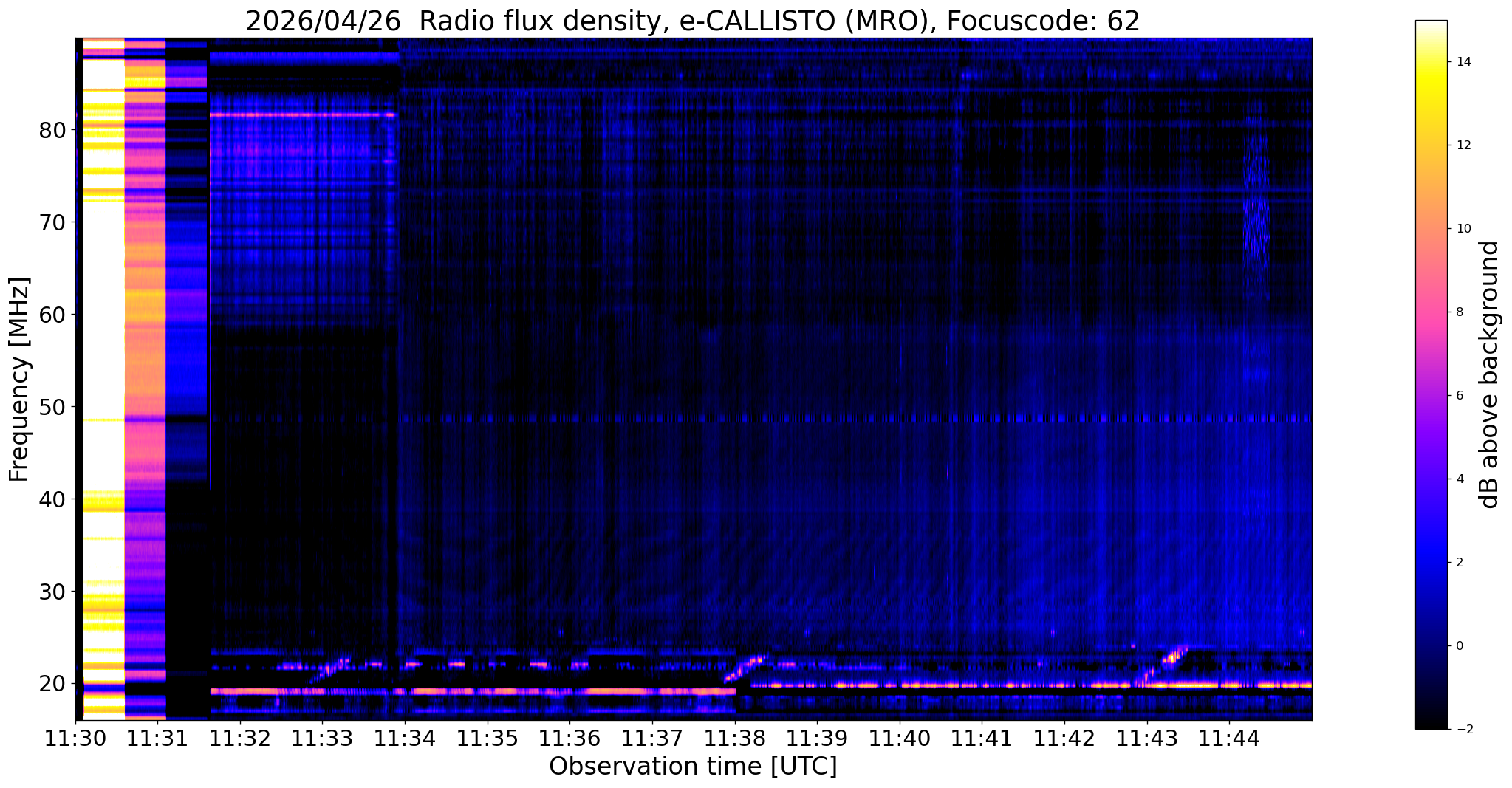This screenshot has width=1512, height=788.
Task: Click the 40 MHz frequency tick label
Action: point(52,499)
